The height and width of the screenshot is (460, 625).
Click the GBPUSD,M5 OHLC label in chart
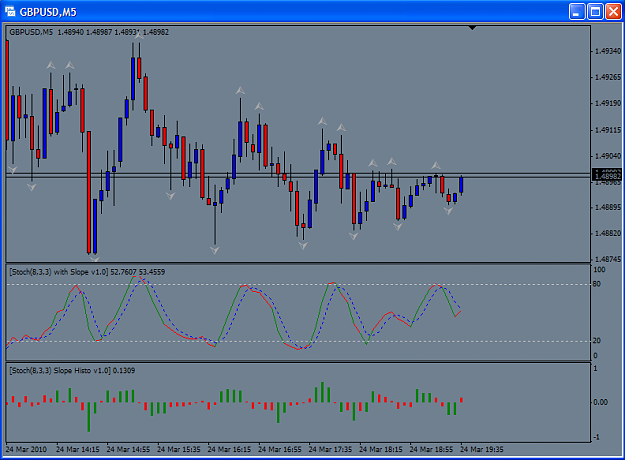(x=89, y=32)
